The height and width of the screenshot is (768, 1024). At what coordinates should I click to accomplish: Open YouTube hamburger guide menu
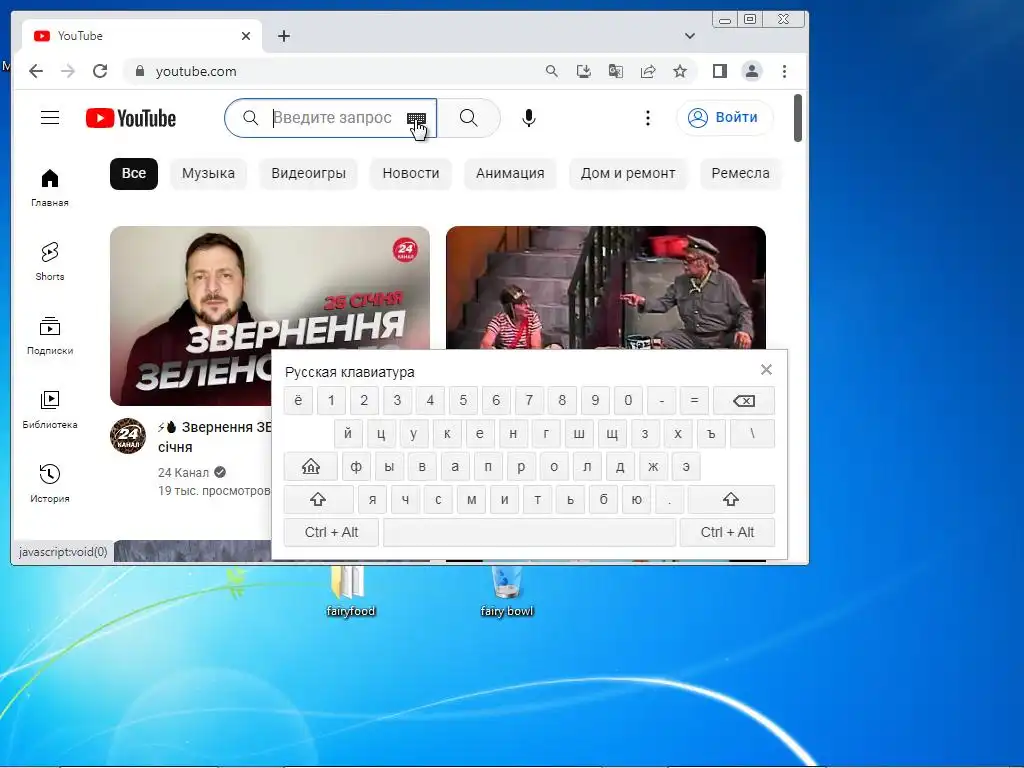(x=50, y=118)
